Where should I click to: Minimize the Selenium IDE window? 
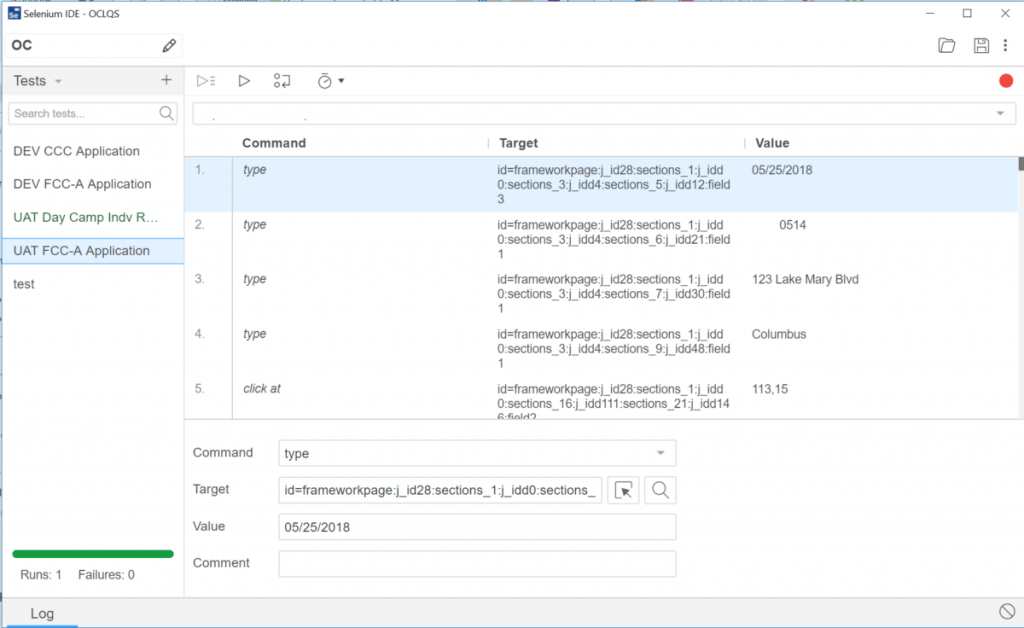click(x=930, y=13)
